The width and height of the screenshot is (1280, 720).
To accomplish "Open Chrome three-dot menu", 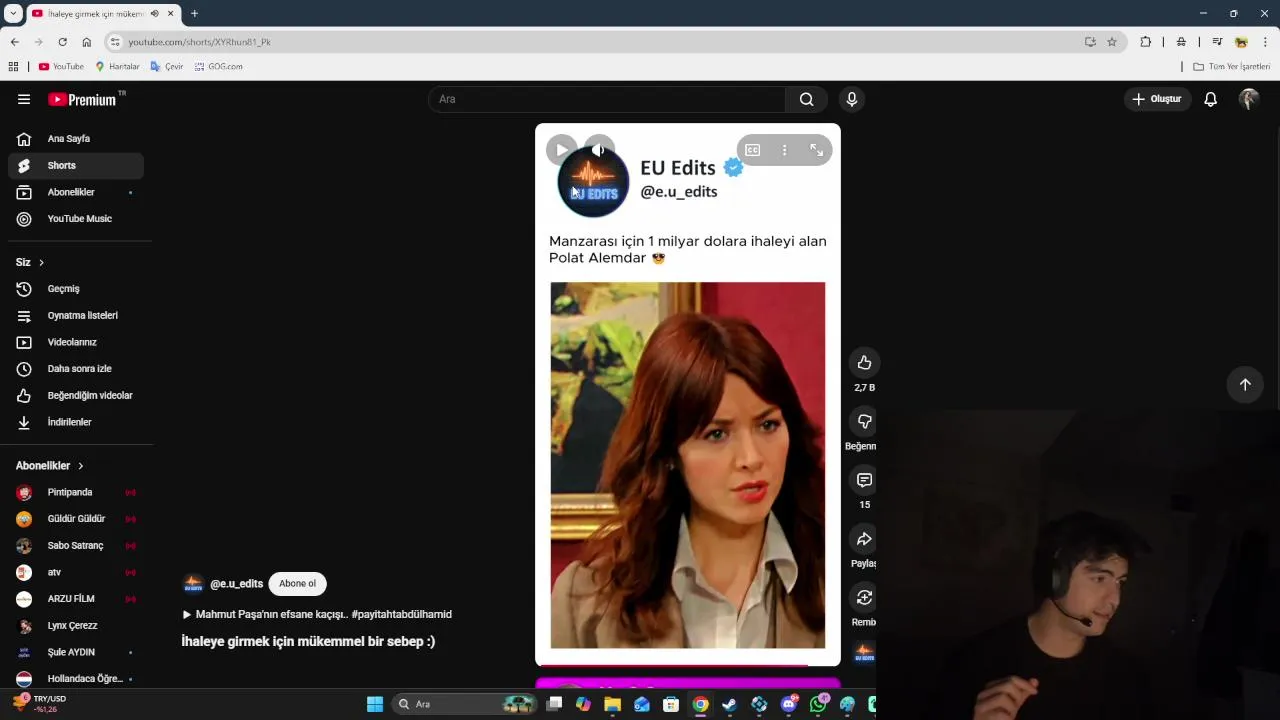I will [x=1265, y=42].
